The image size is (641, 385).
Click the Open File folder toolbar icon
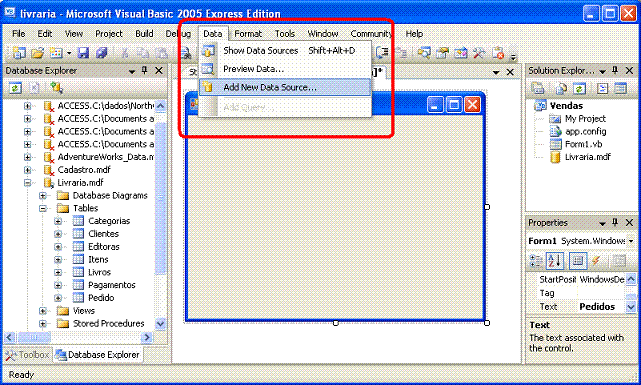pos(38,52)
